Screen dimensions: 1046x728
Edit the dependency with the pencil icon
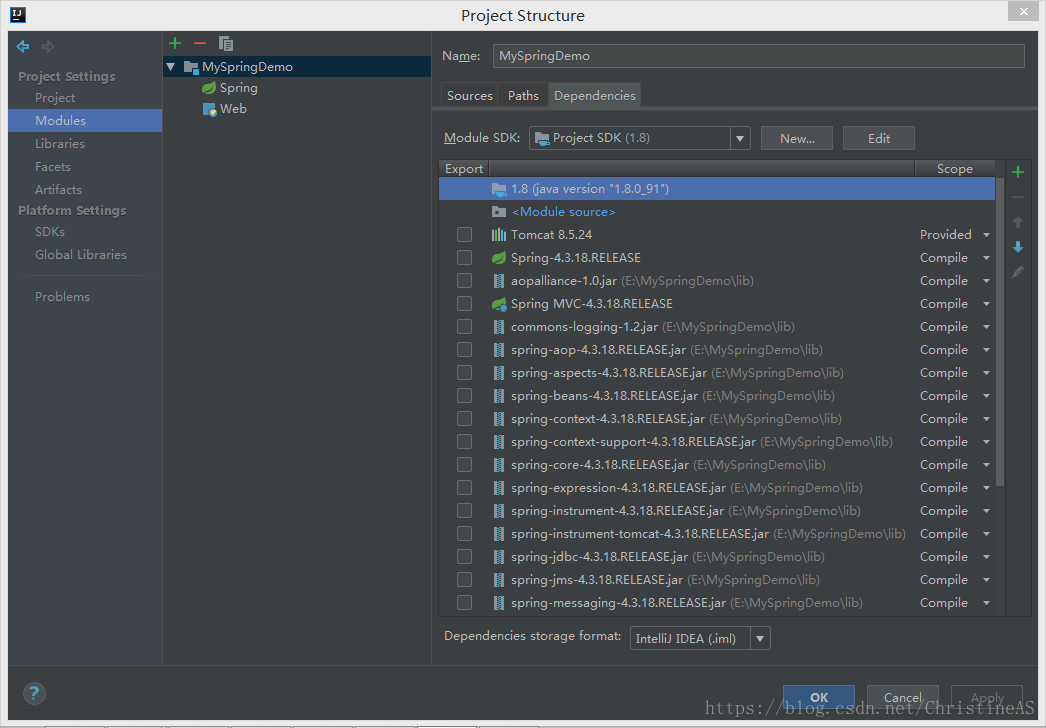1018,272
